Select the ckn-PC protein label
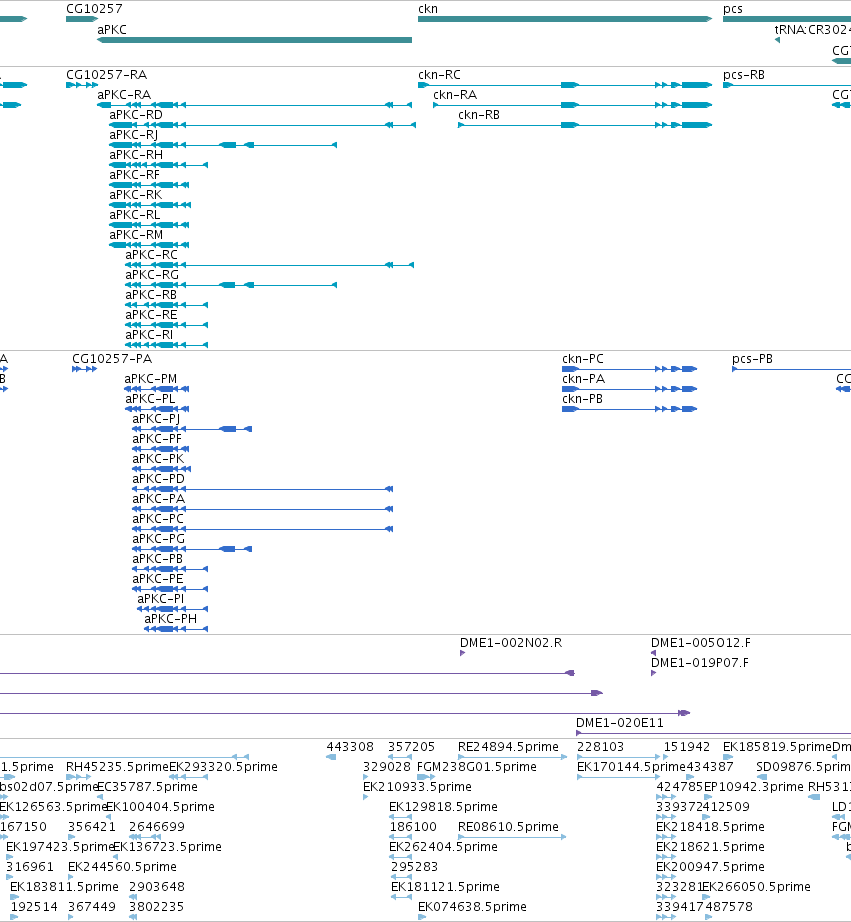This screenshot has height=922, width=851. [583, 359]
